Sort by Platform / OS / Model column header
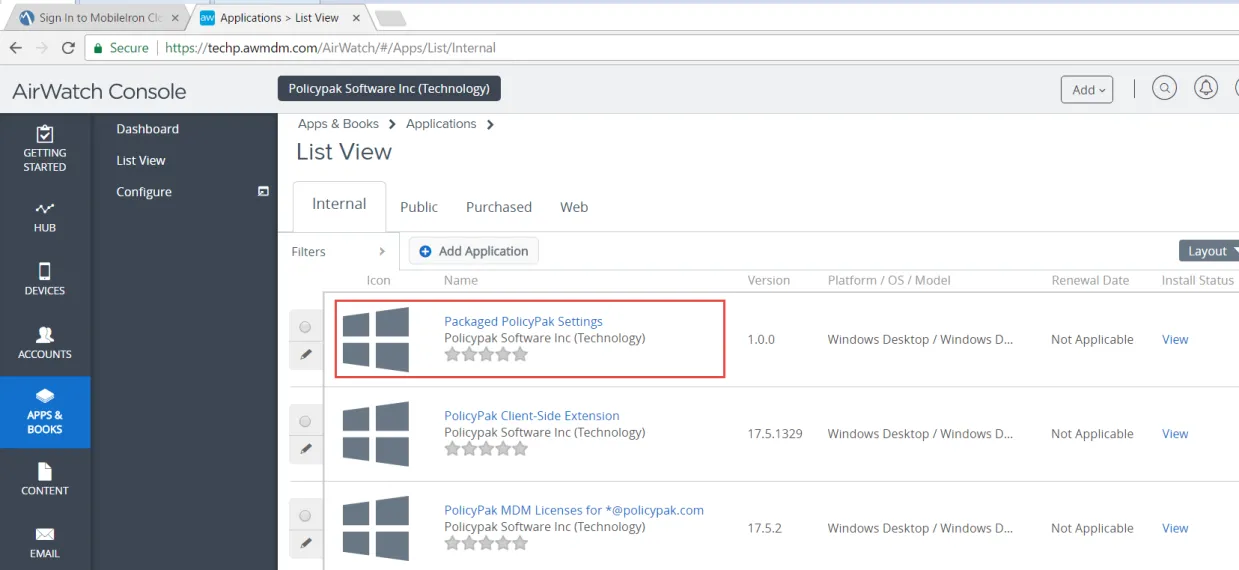This screenshot has height=570, width=1239. 889,280
